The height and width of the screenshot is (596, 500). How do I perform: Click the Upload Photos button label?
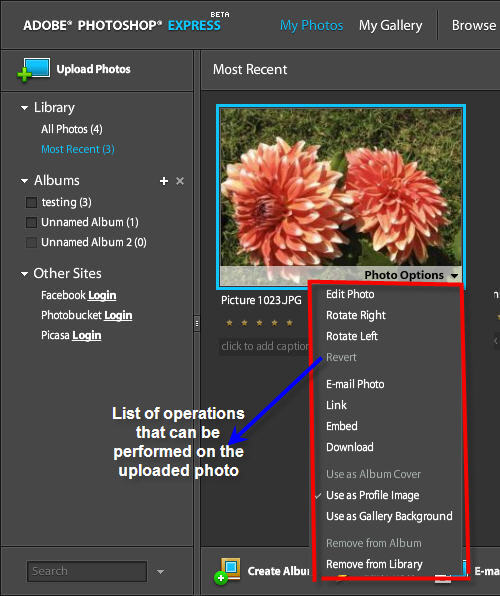[94, 69]
